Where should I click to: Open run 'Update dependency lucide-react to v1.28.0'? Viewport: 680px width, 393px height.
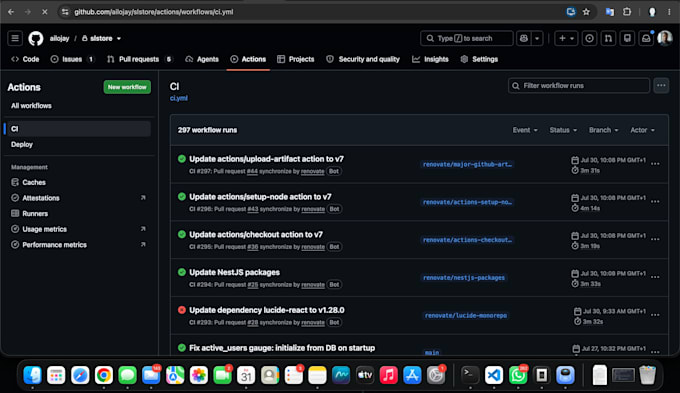(267, 310)
